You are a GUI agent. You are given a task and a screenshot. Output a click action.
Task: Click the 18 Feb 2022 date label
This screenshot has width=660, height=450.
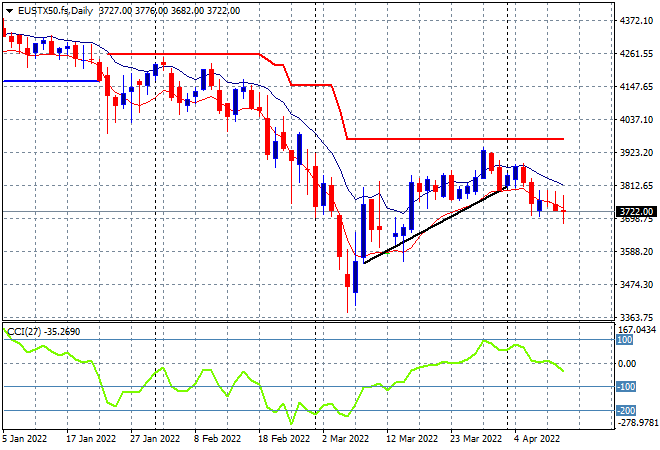[x=283, y=439]
